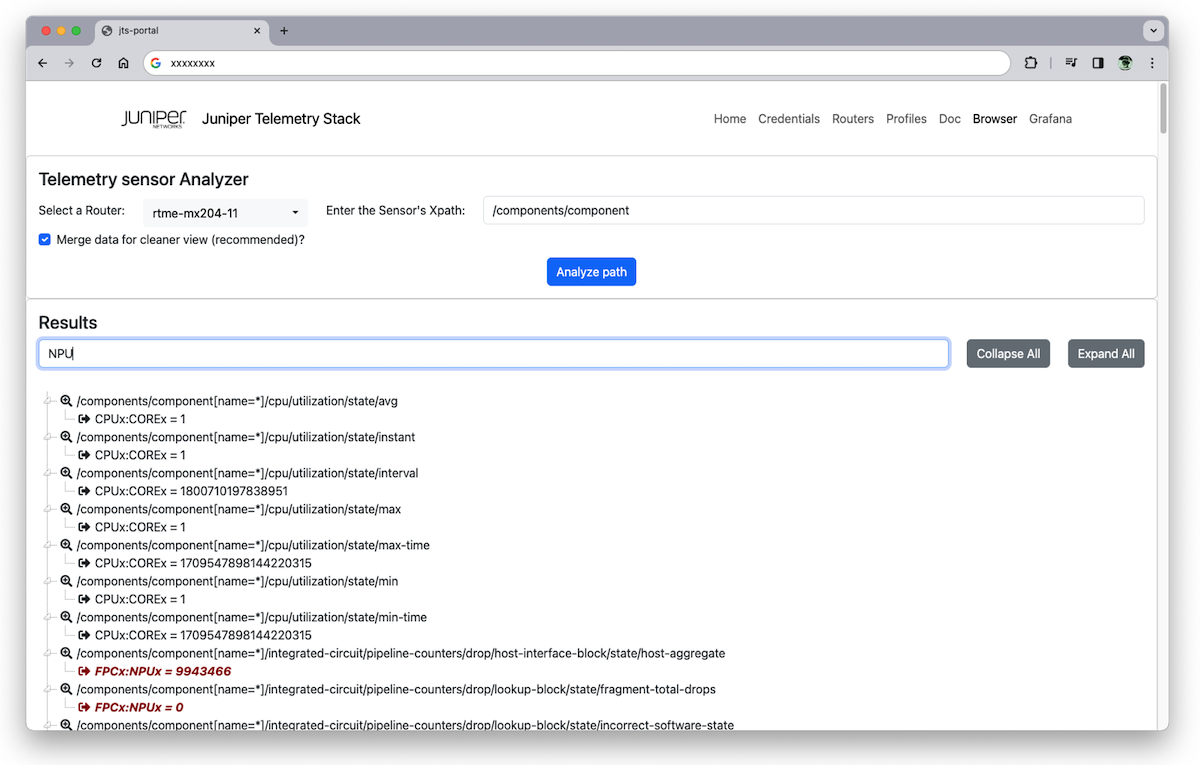Viewport: 1200px width, 765px height.
Task: Click the Expand All button
Action: coord(1105,353)
